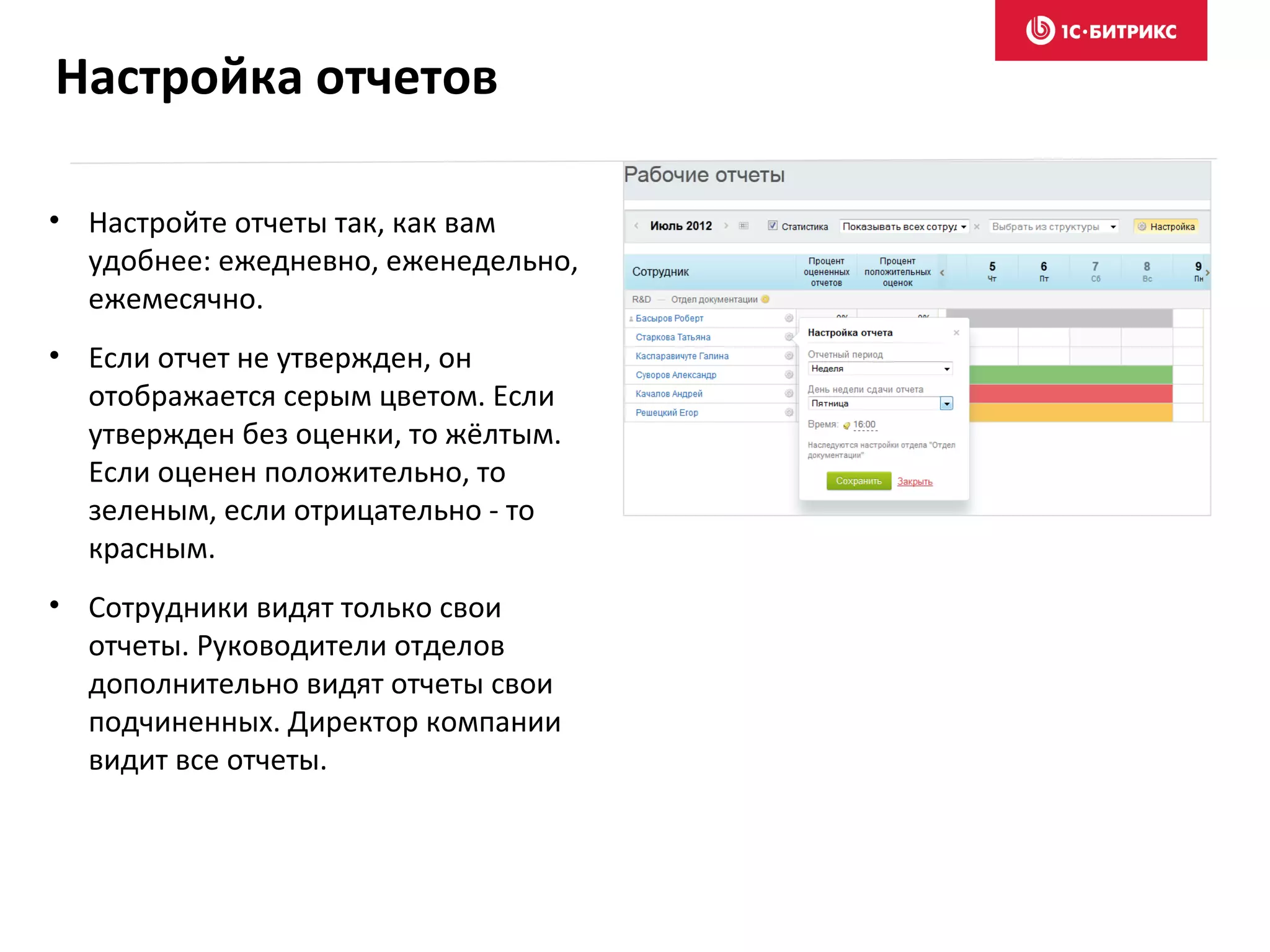Open the Показывать всех сотрудников dropdown
Screen dimensions: 1270x952
pyautogui.click(x=904, y=227)
